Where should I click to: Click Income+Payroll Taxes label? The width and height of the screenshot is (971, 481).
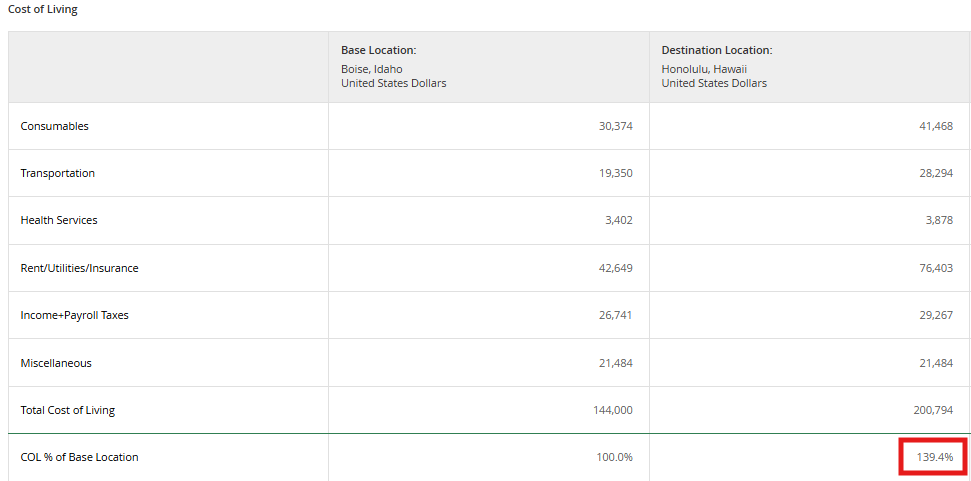pos(74,315)
